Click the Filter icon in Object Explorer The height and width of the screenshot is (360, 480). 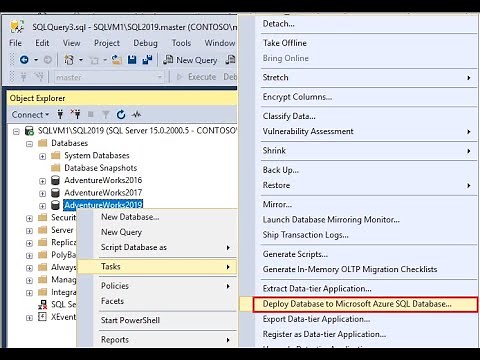[105, 115]
